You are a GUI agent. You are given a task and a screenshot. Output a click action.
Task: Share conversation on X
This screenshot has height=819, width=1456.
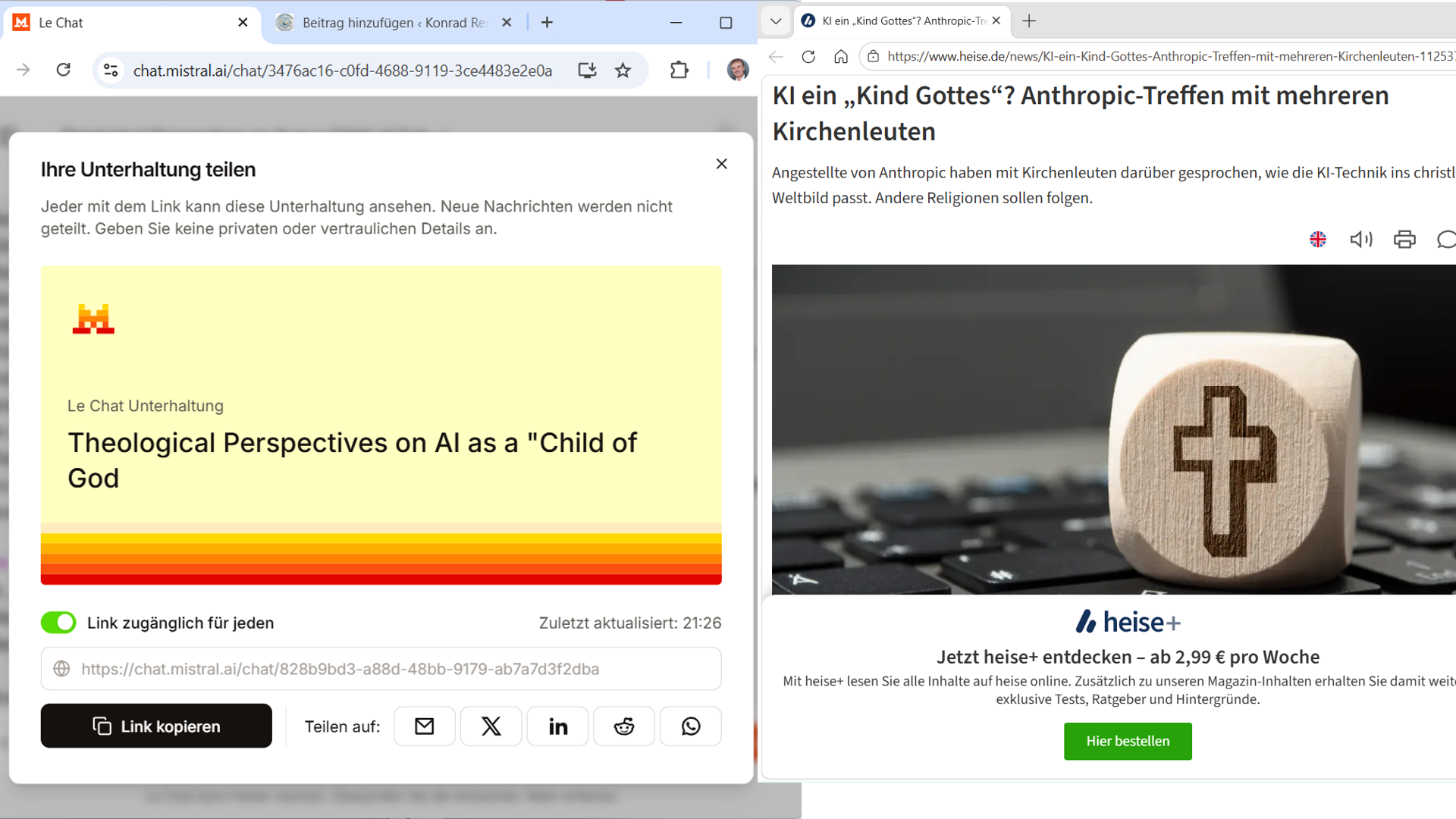click(491, 726)
